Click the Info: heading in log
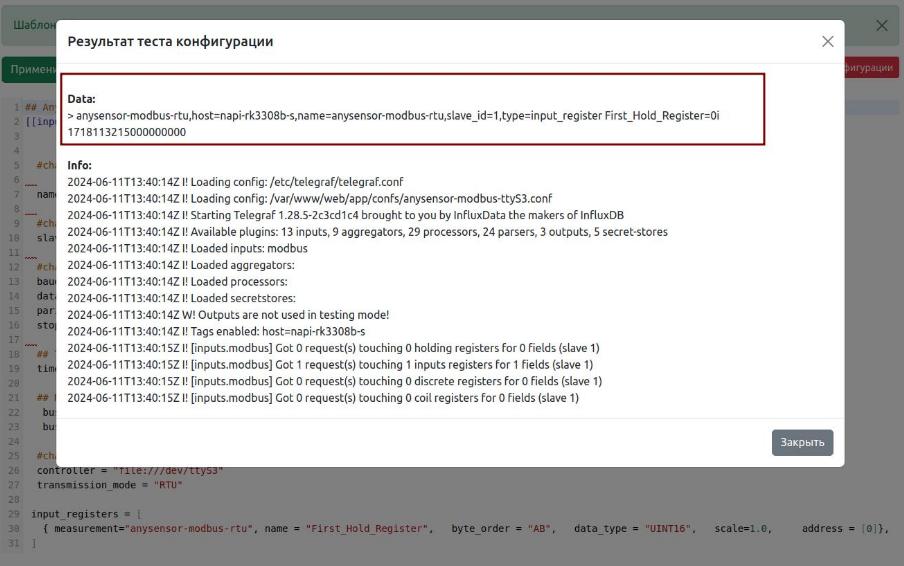 (80, 165)
